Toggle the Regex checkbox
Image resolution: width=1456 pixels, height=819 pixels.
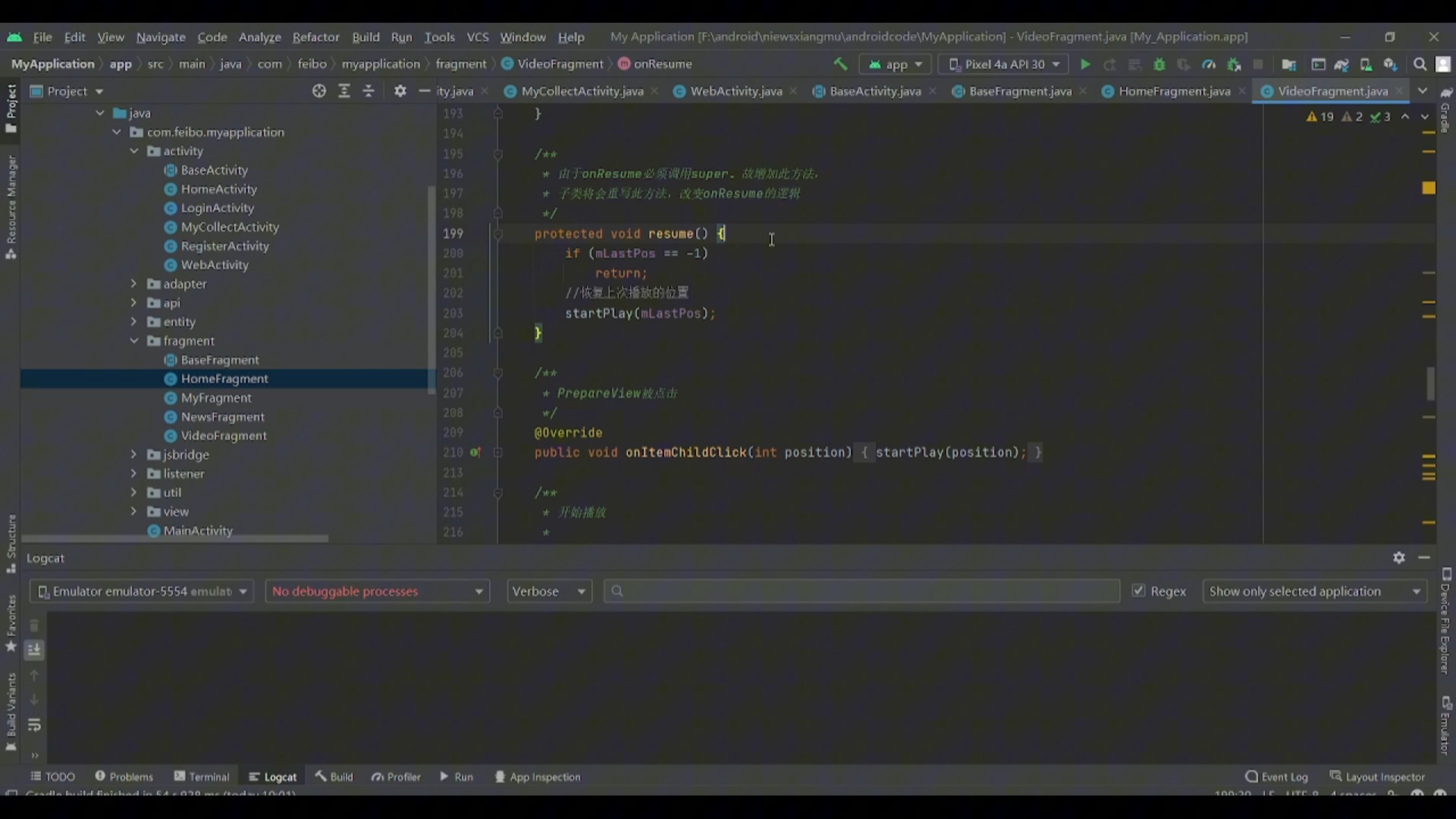click(x=1138, y=591)
